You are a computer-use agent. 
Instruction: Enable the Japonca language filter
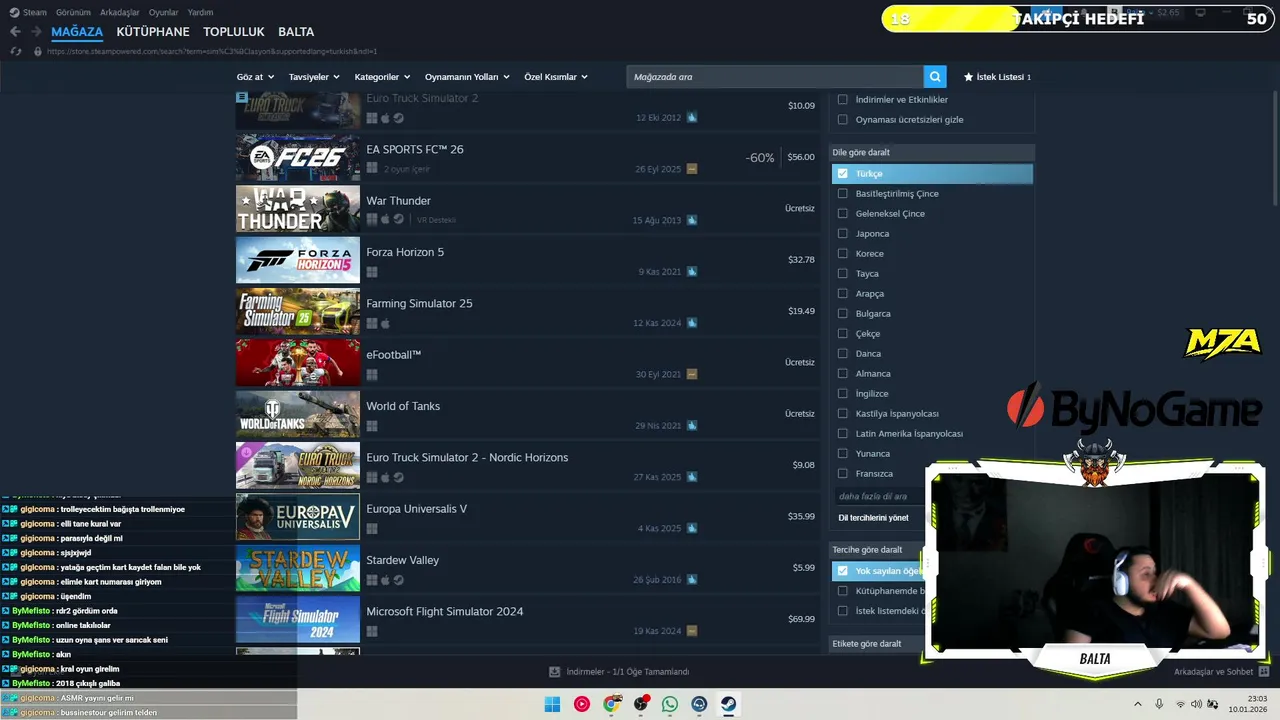coord(843,233)
